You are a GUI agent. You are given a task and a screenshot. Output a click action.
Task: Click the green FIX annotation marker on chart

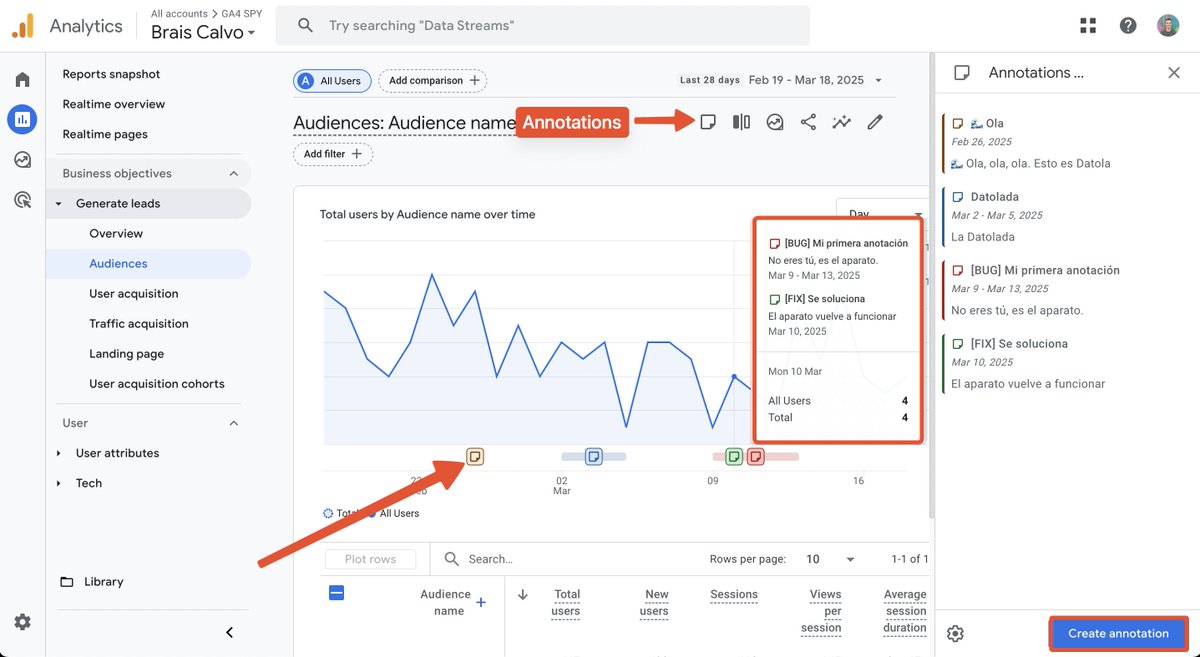pyautogui.click(x=734, y=457)
